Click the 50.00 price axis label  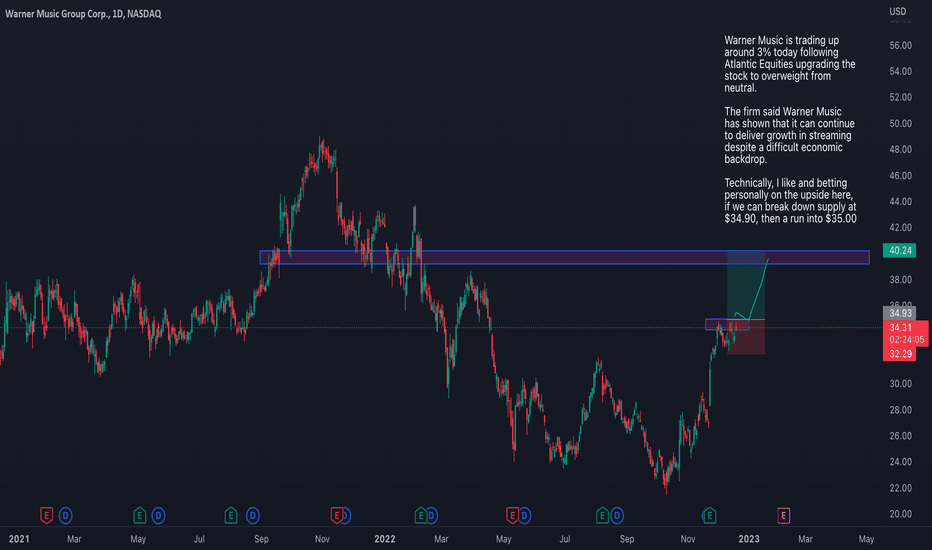[x=900, y=123]
